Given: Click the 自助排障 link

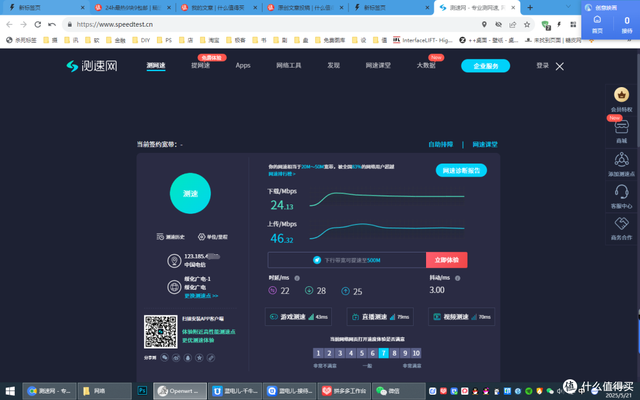Looking at the screenshot, I should (440, 144).
